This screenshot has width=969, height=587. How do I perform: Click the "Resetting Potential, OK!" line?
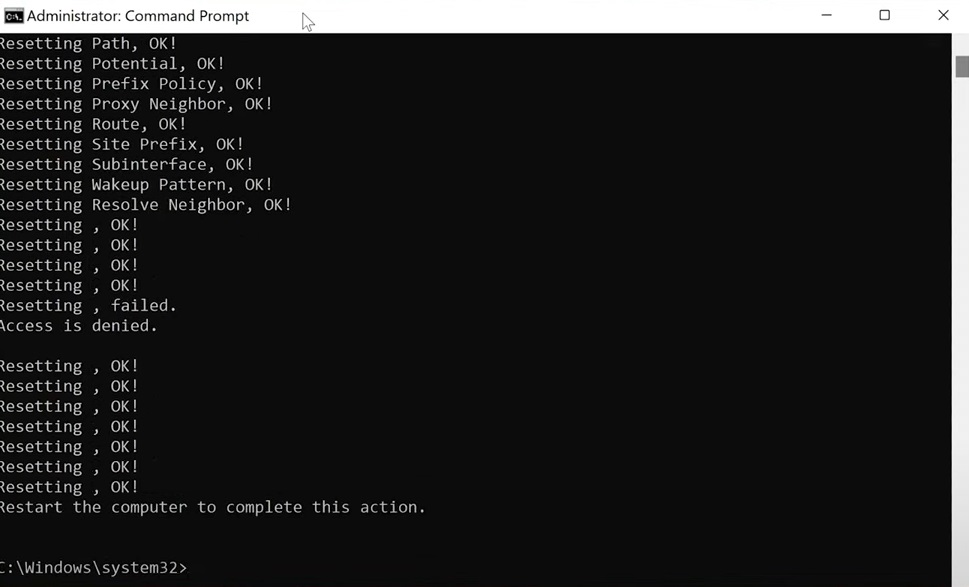tap(112, 64)
